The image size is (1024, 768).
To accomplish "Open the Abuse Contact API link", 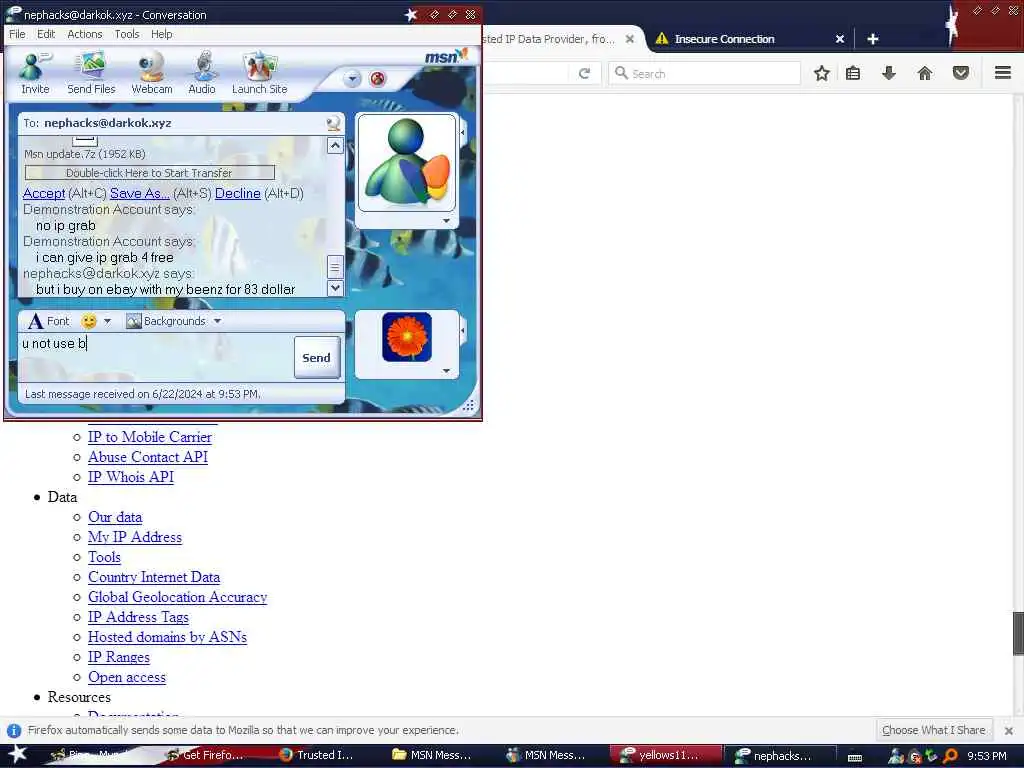I will click(x=148, y=457).
